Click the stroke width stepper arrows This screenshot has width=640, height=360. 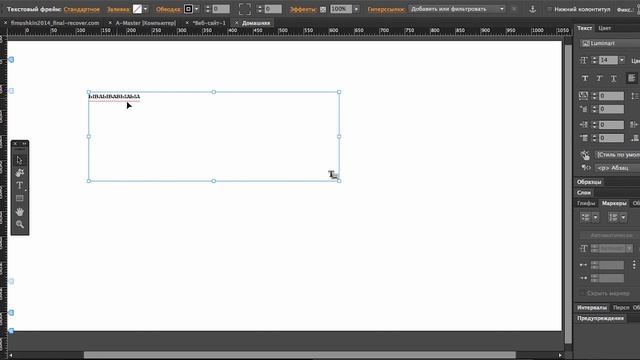pyautogui.click(x=208, y=9)
